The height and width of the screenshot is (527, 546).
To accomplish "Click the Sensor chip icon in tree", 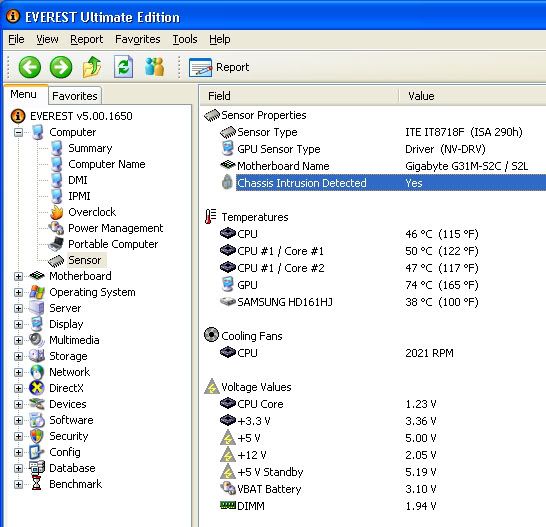I will [x=56, y=260].
